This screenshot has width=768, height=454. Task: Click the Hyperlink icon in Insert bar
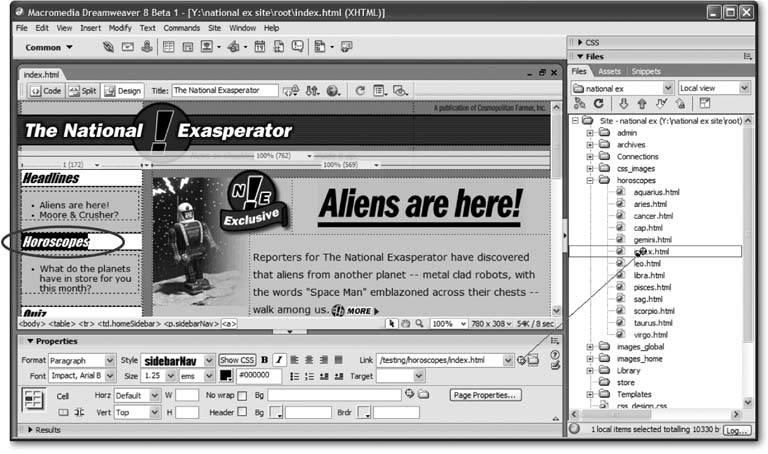(x=108, y=47)
